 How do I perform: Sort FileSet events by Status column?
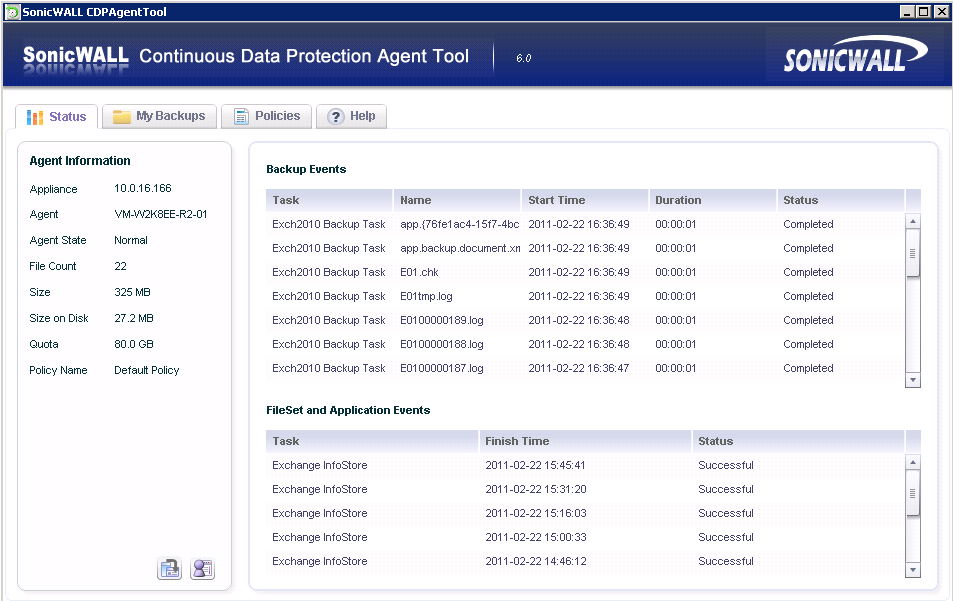[x=799, y=441]
